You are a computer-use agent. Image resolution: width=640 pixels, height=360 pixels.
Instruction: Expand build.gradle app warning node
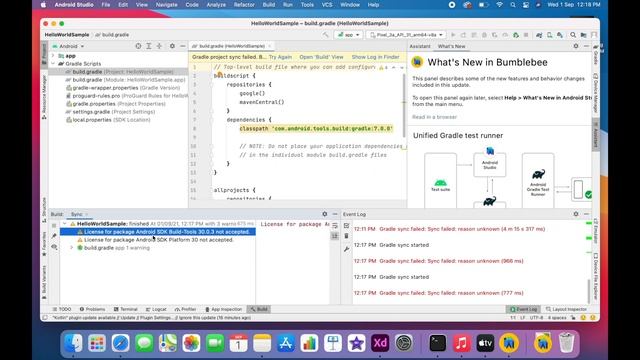(72, 248)
